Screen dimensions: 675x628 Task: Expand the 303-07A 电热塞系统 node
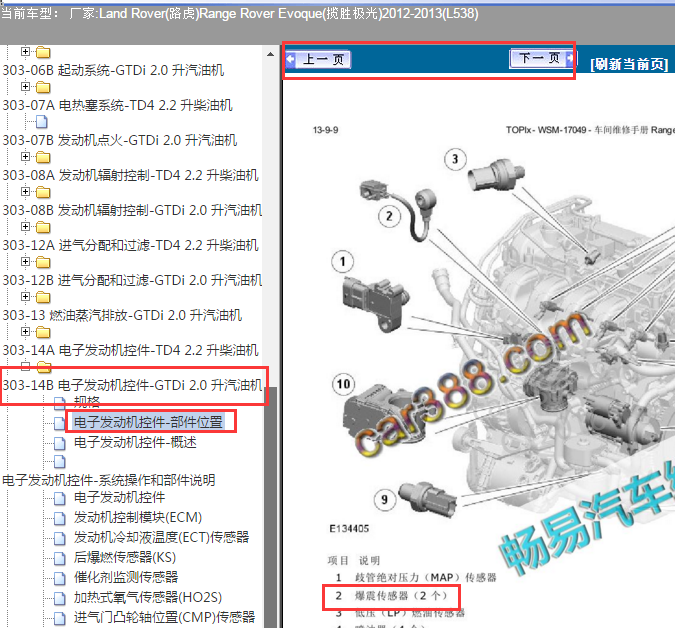25,87
